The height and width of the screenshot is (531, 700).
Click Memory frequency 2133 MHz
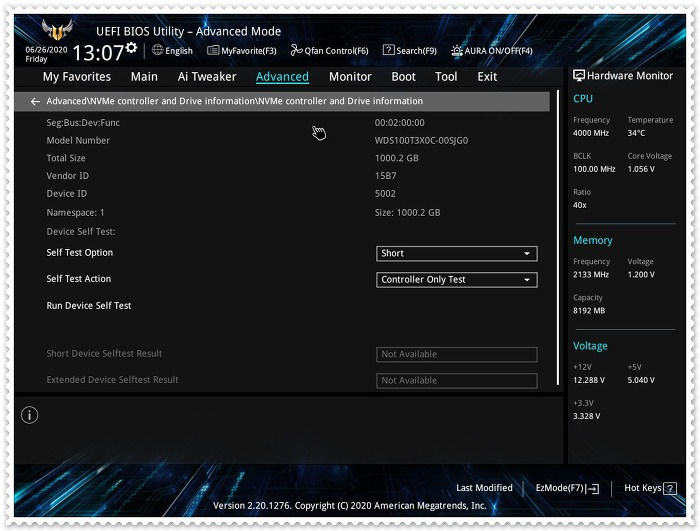[591, 275]
